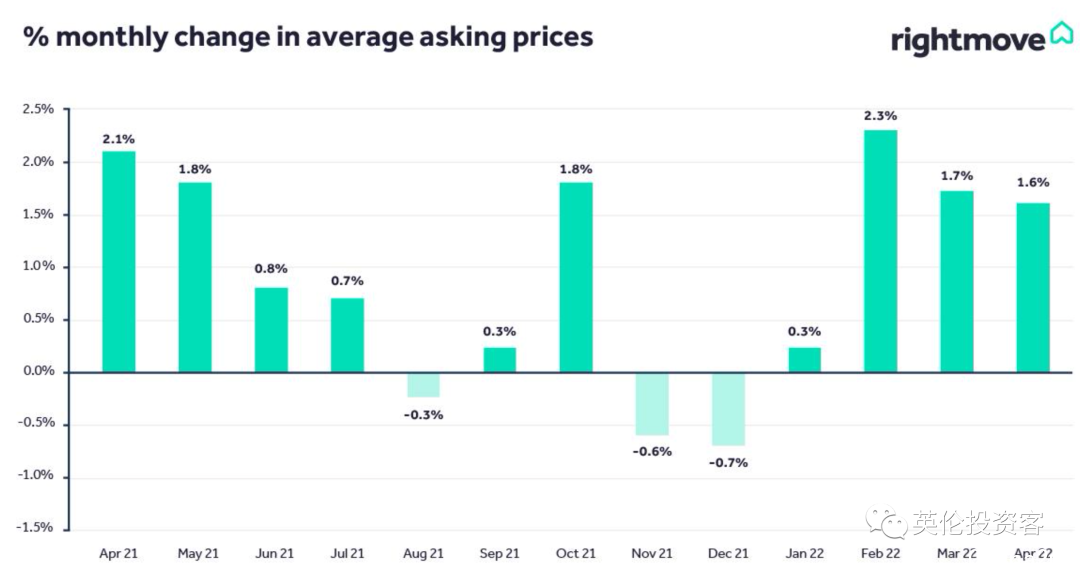Click the 2.5% y-axis label
This screenshot has width=1080, height=571.
pos(38,109)
